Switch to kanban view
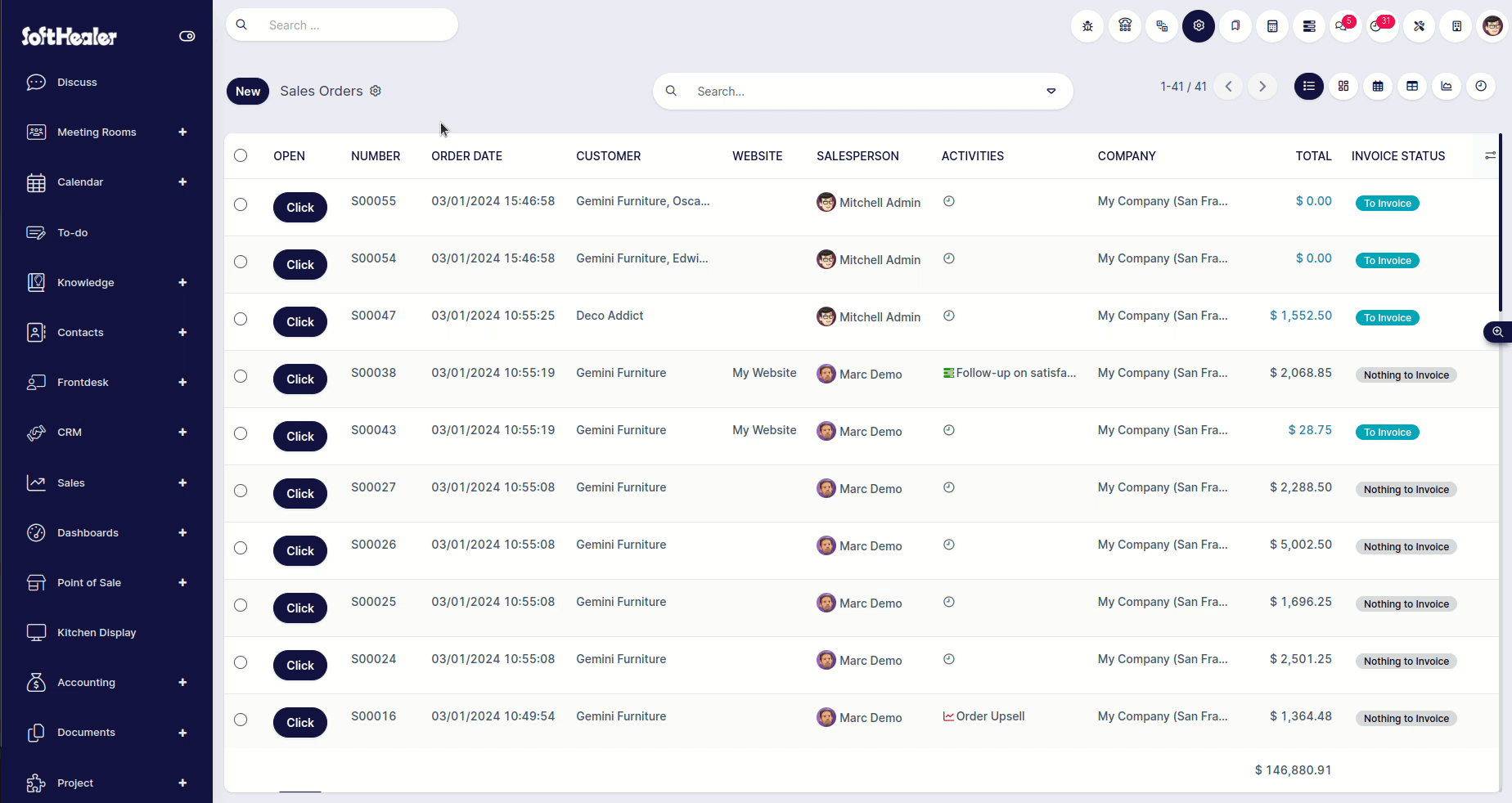The width and height of the screenshot is (1512, 803). click(x=1343, y=86)
